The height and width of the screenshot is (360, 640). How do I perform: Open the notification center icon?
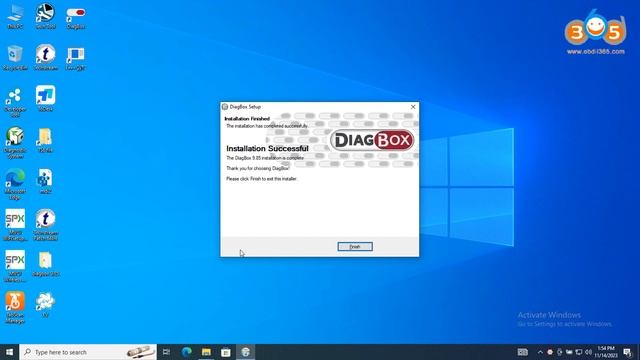(x=627, y=352)
